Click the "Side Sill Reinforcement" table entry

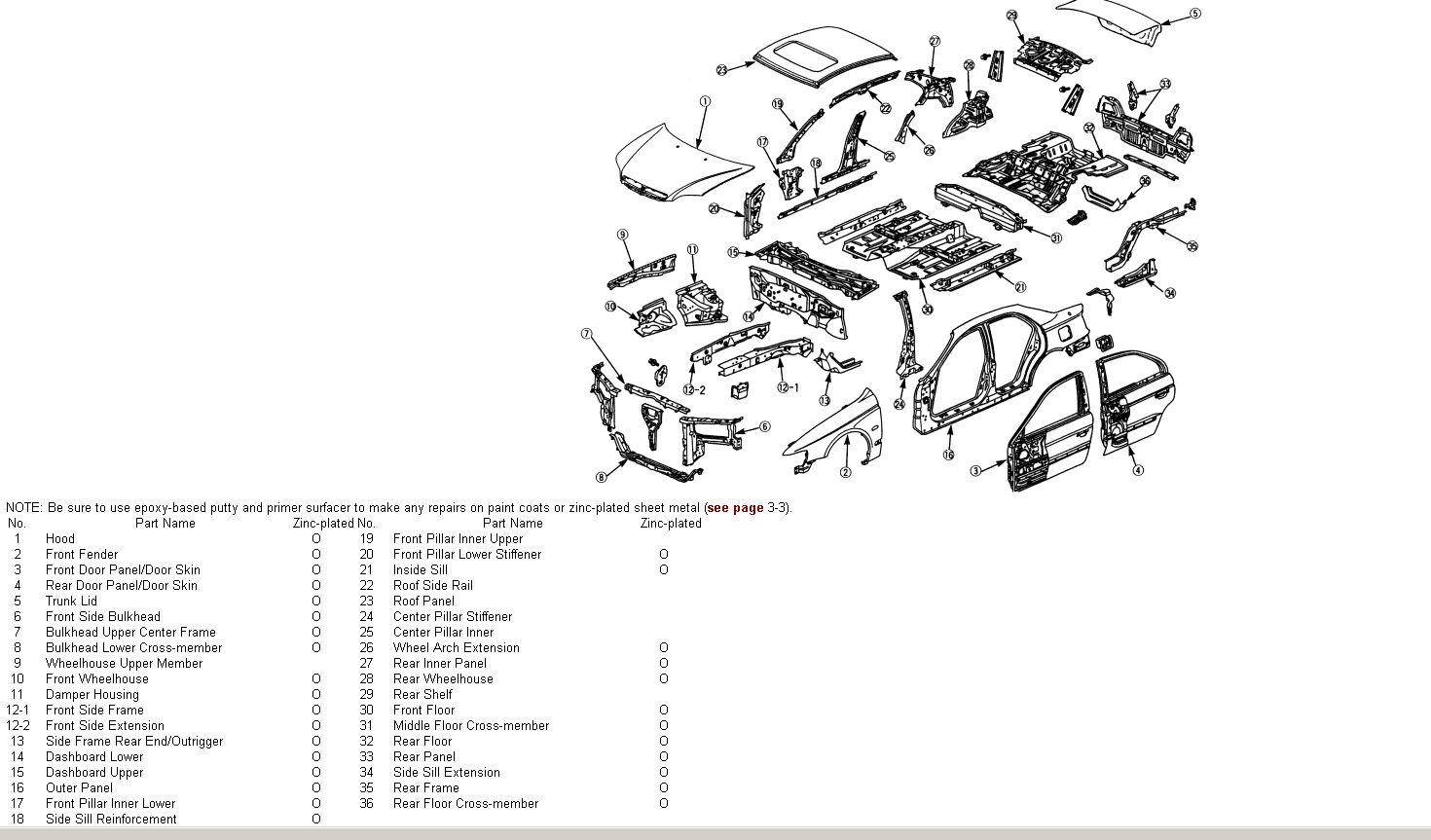click(111, 819)
